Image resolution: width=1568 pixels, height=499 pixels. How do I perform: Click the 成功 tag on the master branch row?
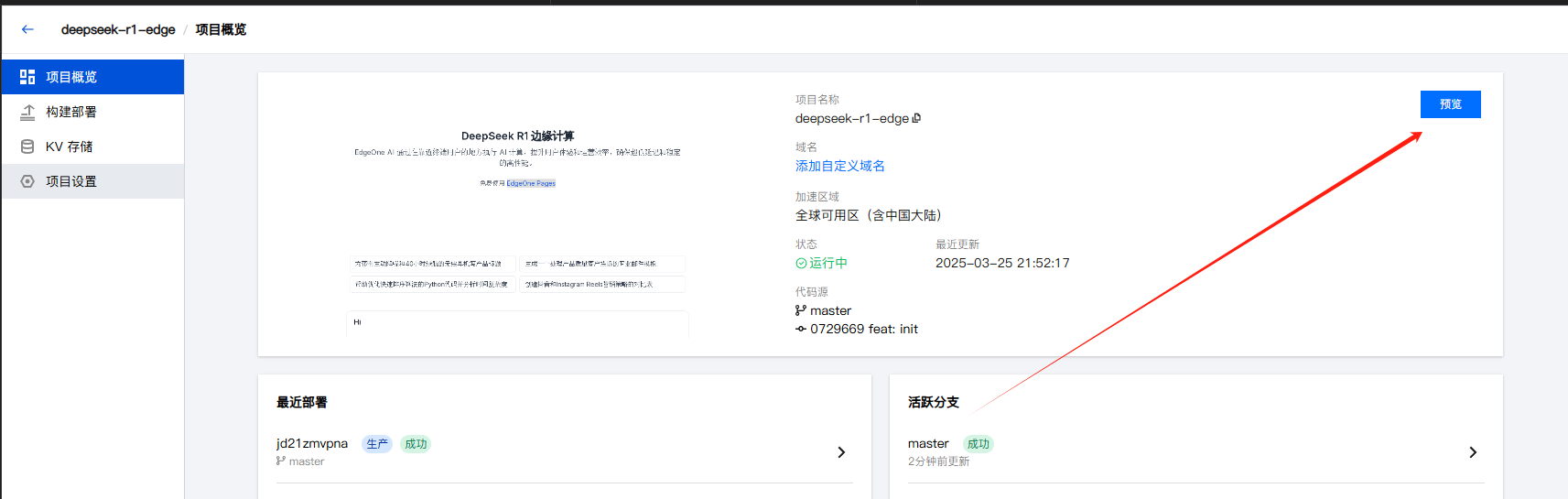point(979,444)
